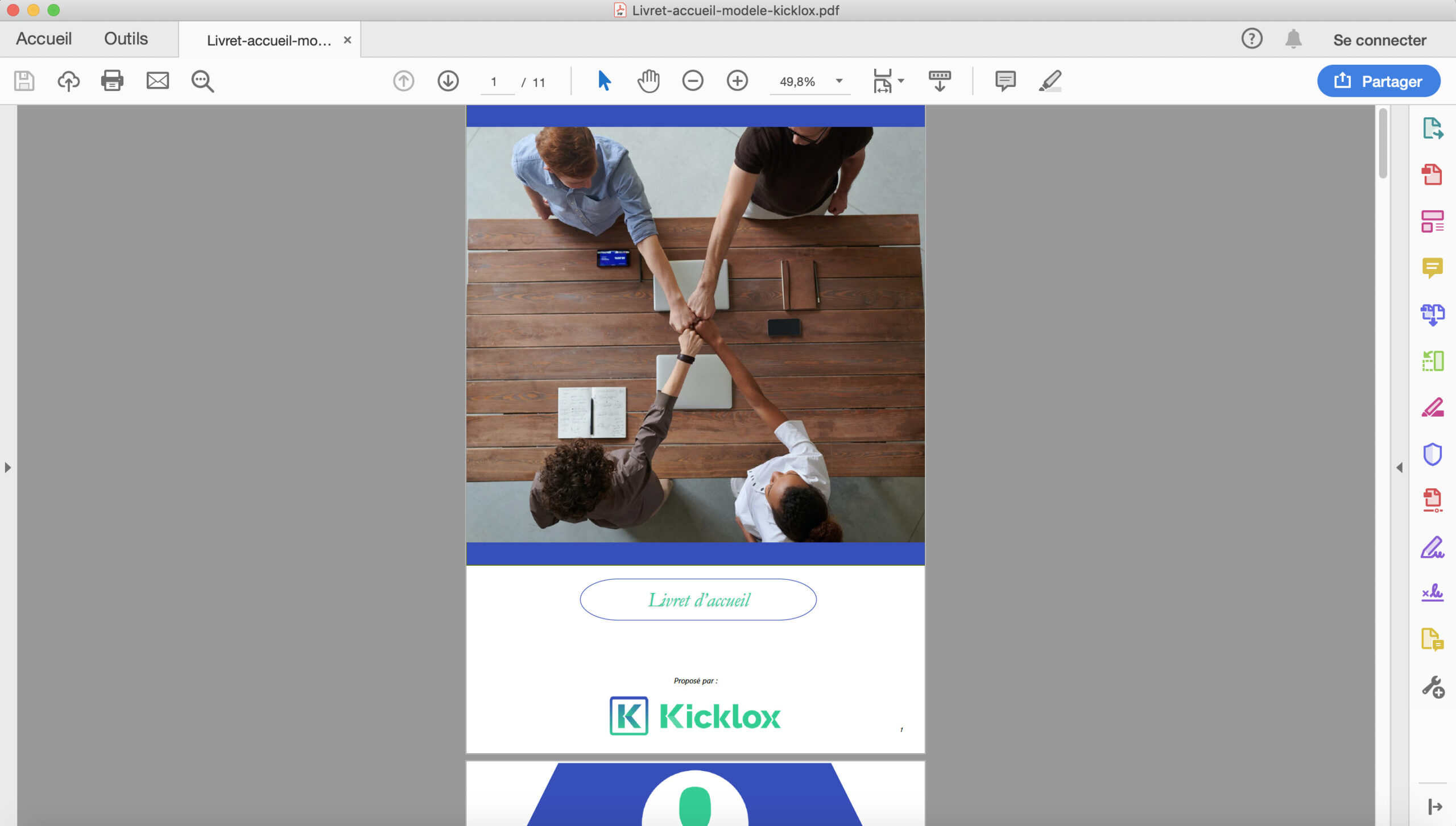This screenshot has height=826, width=1456.
Task: Click Se connecter to sign in
Action: tap(1380, 40)
